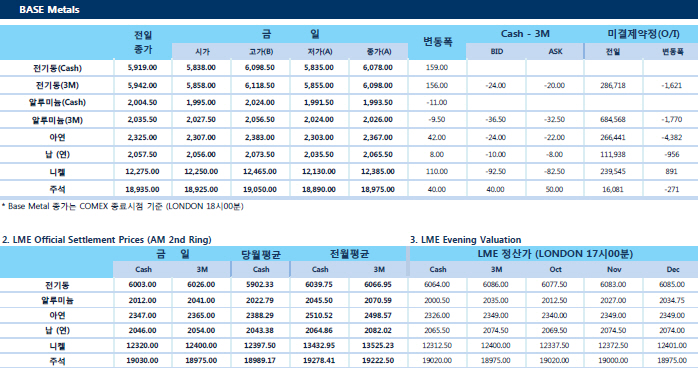Click 니켈 high value 12,465.00
The height and width of the screenshot is (368, 698).
pos(260,171)
